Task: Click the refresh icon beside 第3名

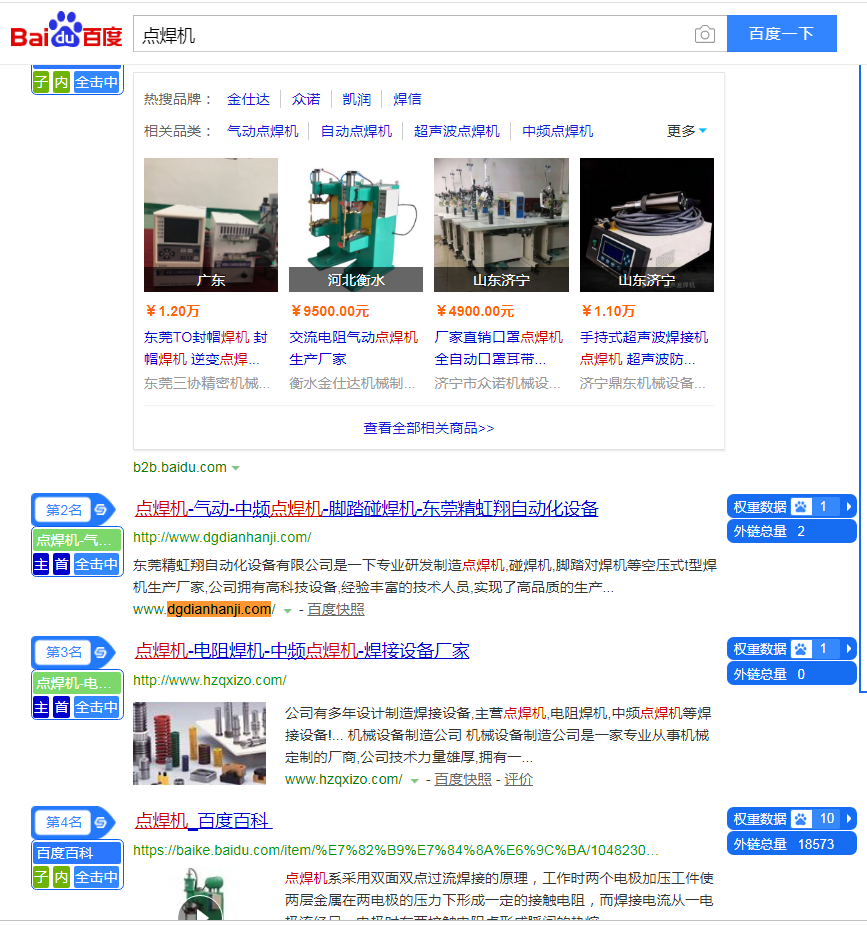Action: [101, 652]
